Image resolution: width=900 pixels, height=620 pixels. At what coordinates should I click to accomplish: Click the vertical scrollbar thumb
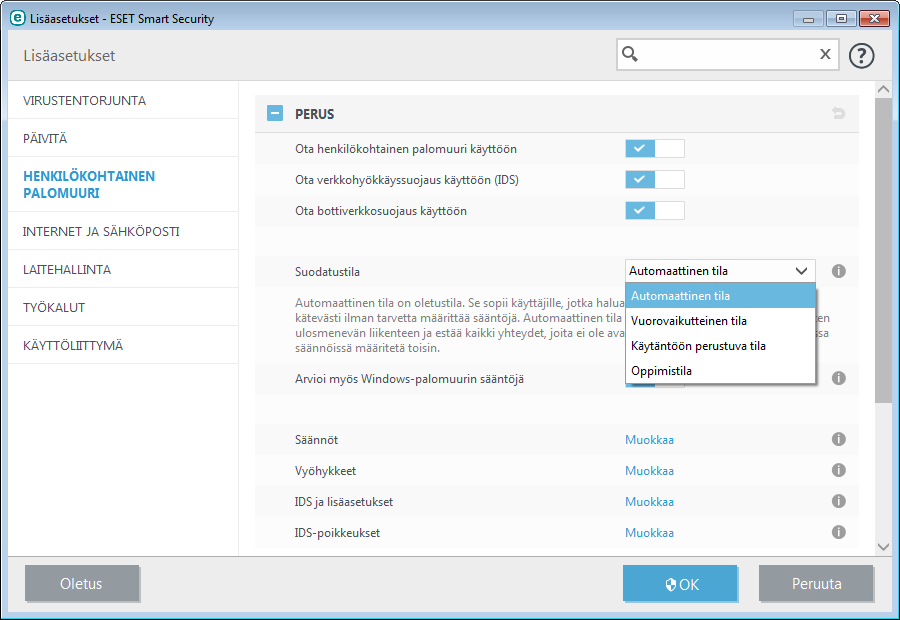tap(883, 250)
